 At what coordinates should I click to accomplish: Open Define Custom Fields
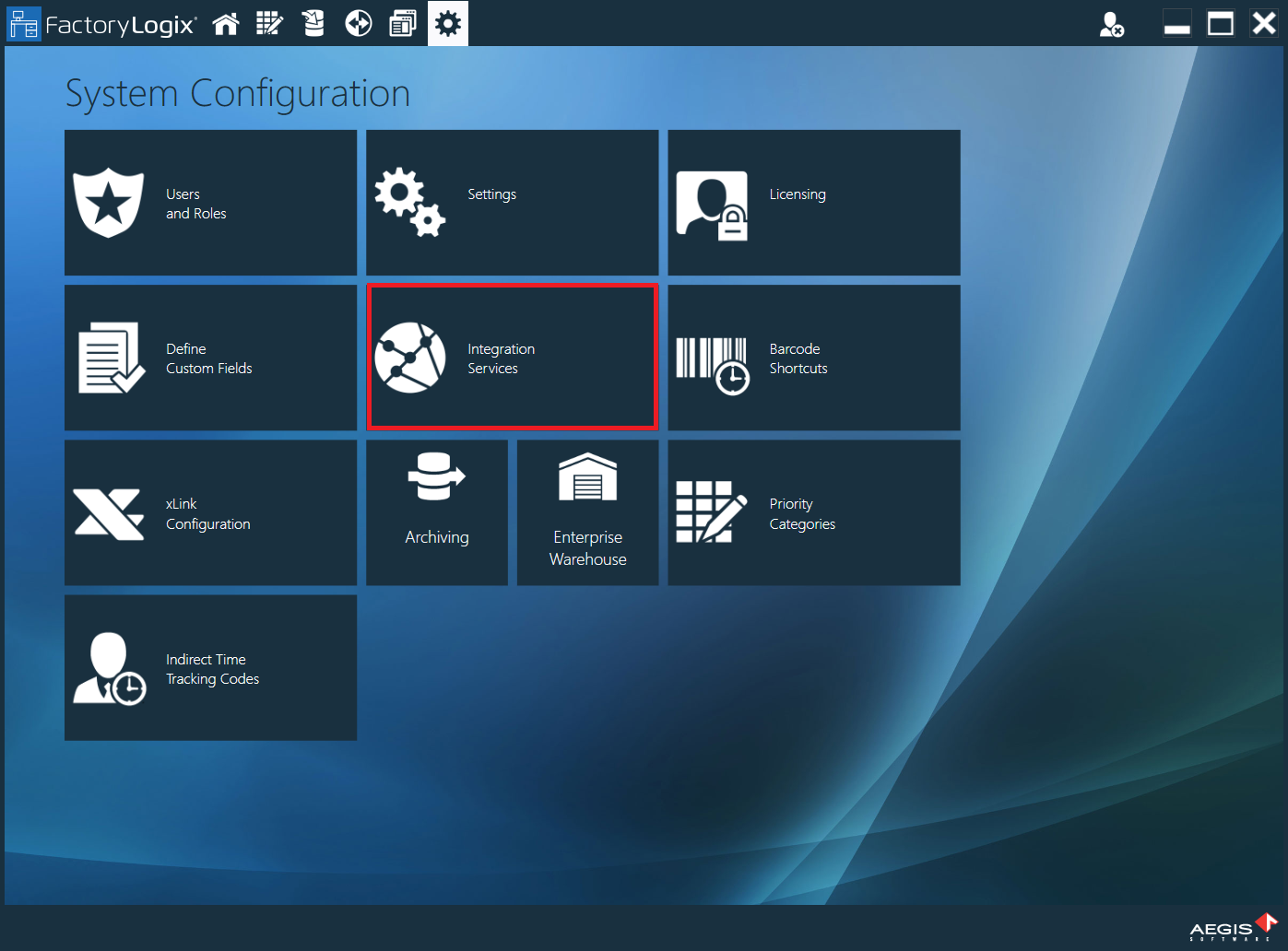click(210, 358)
